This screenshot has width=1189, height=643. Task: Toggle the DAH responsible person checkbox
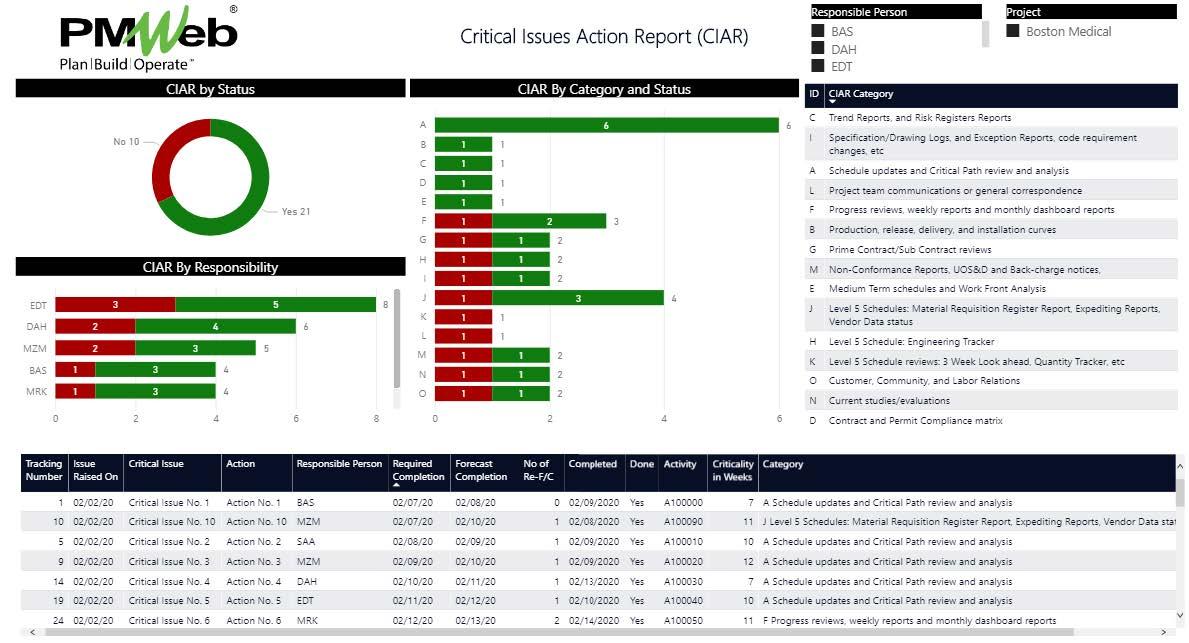tap(818, 49)
